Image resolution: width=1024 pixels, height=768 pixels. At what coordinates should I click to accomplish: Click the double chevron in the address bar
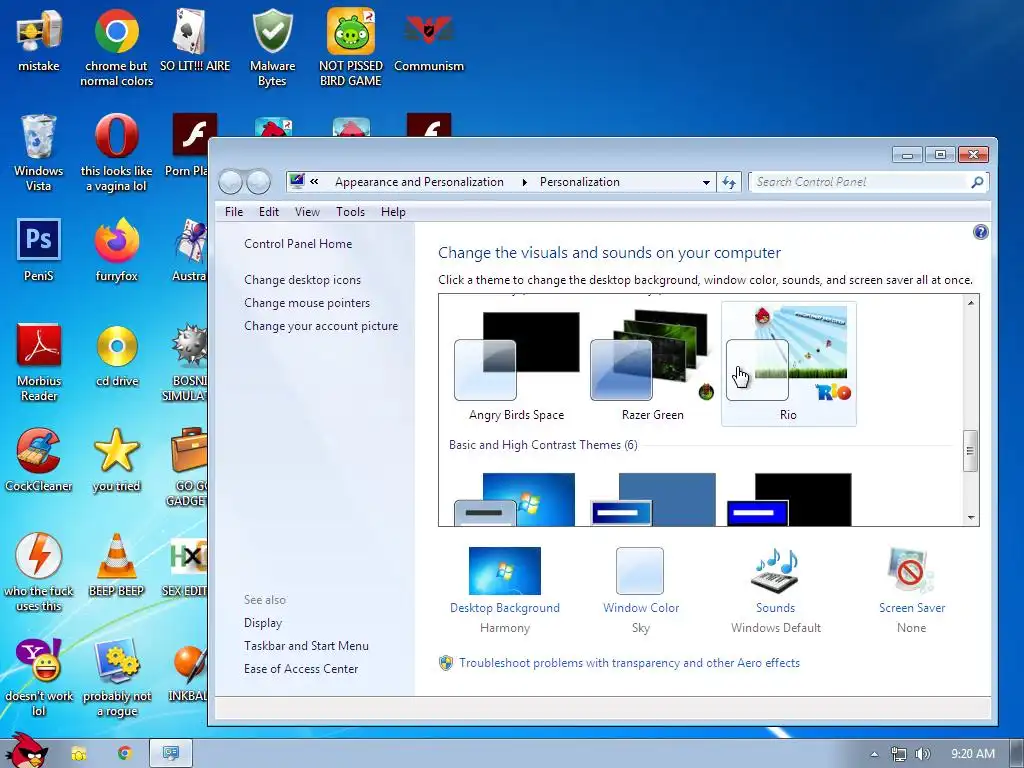[315, 182]
